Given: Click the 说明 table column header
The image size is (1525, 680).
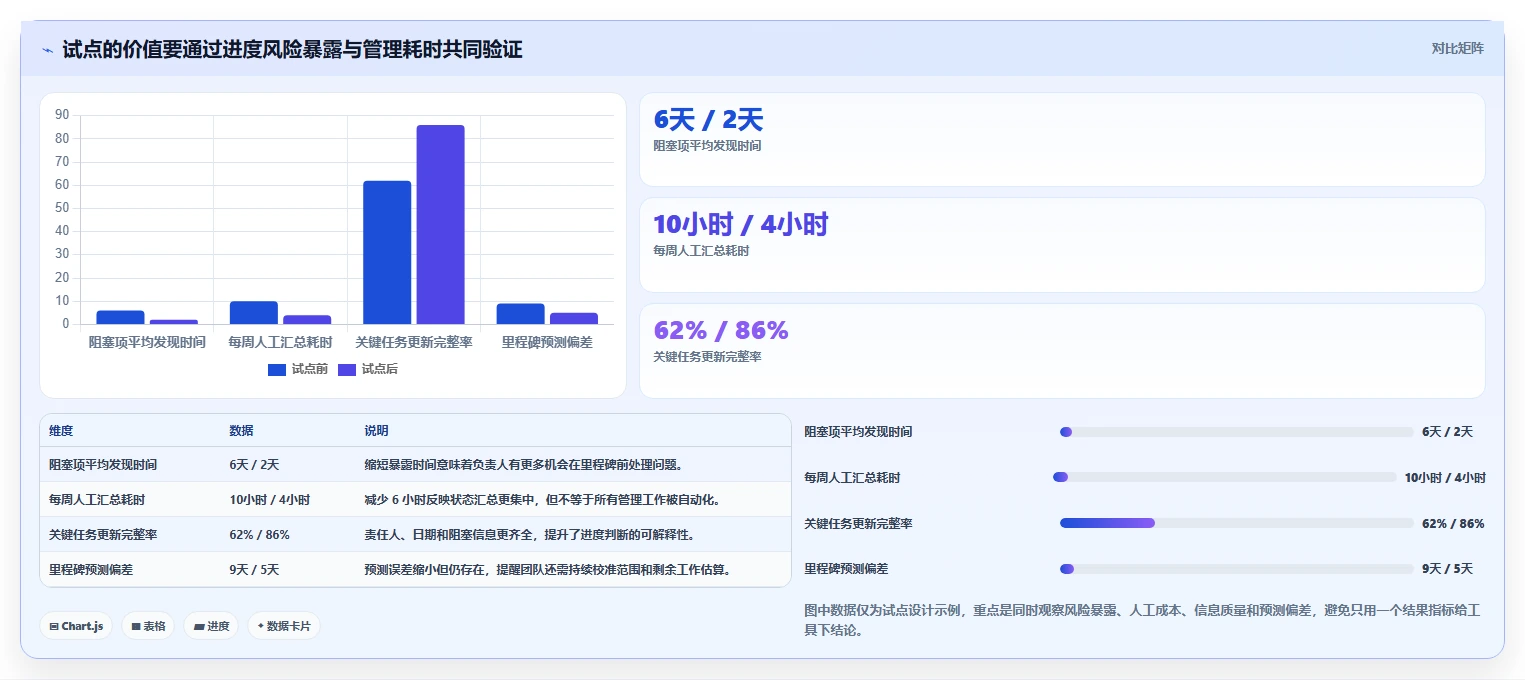Looking at the screenshot, I should tap(376, 431).
